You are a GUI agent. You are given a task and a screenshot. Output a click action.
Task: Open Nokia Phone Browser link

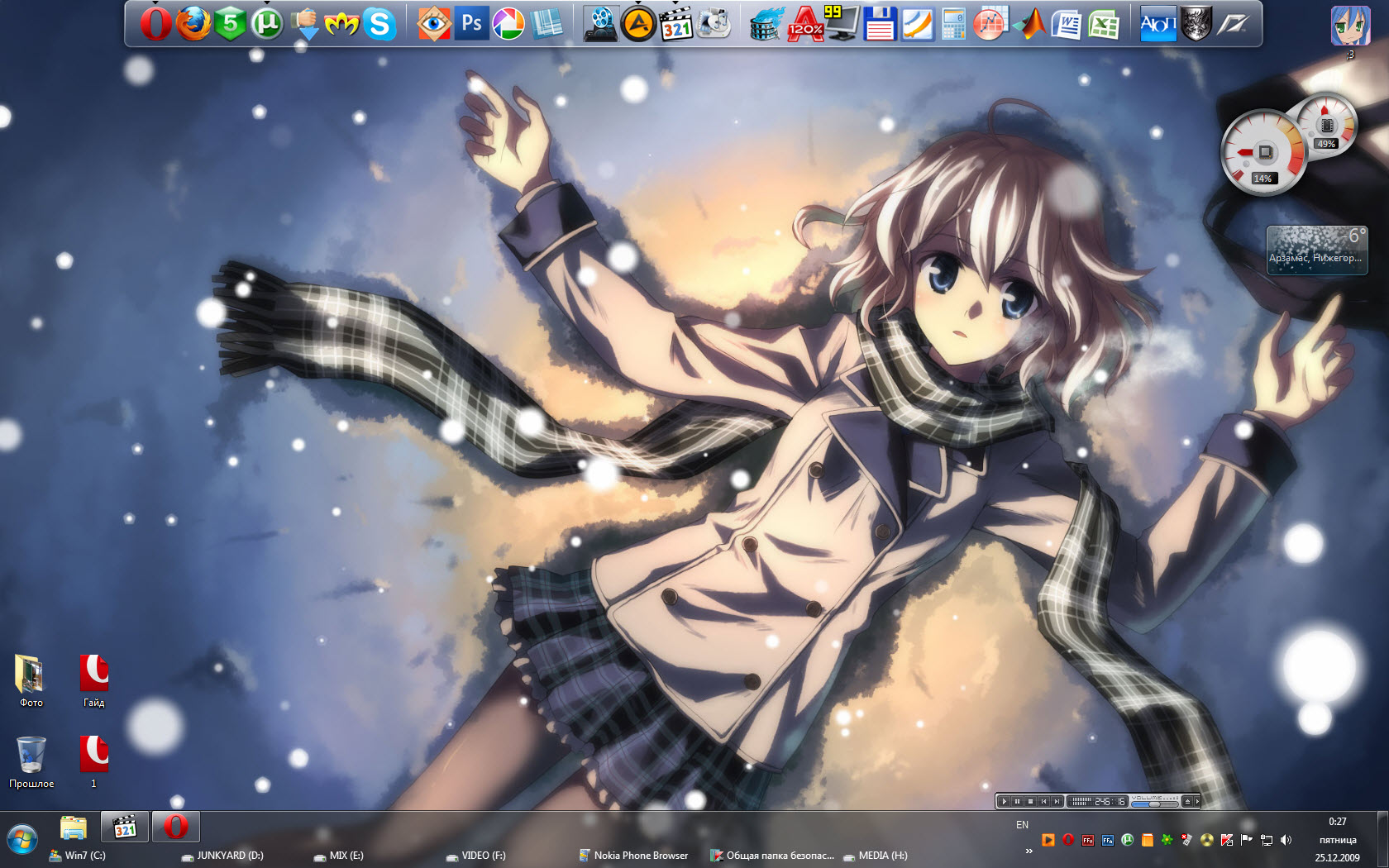[x=634, y=856]
